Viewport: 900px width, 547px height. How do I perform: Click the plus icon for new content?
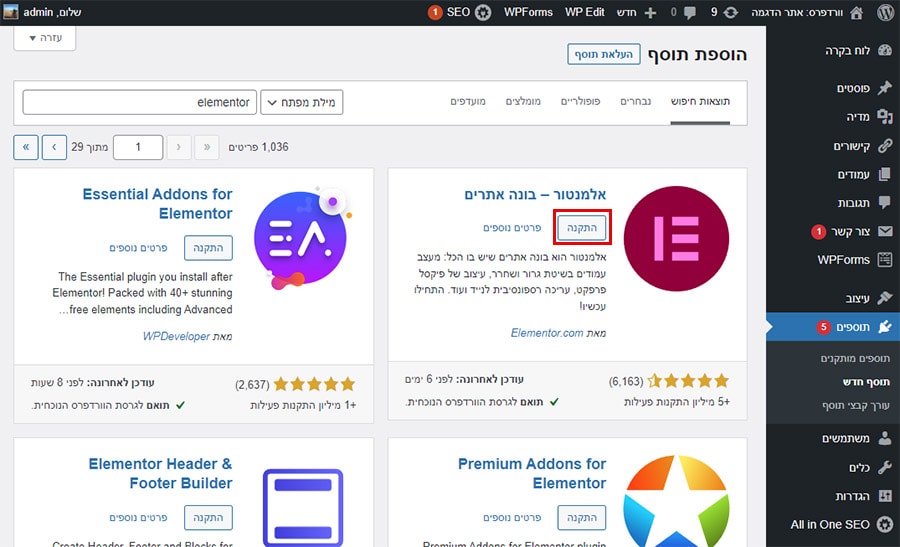[x=650, y=13]
